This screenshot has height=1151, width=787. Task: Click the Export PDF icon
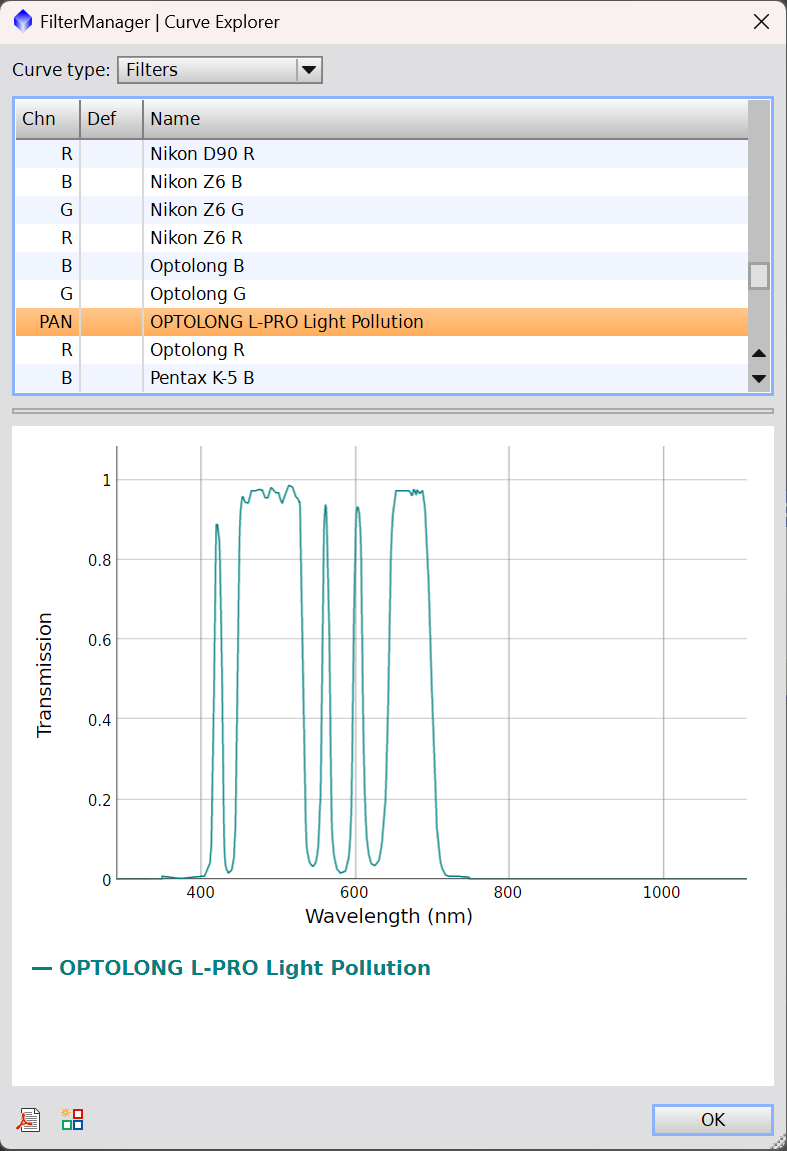pos(29,1119)
